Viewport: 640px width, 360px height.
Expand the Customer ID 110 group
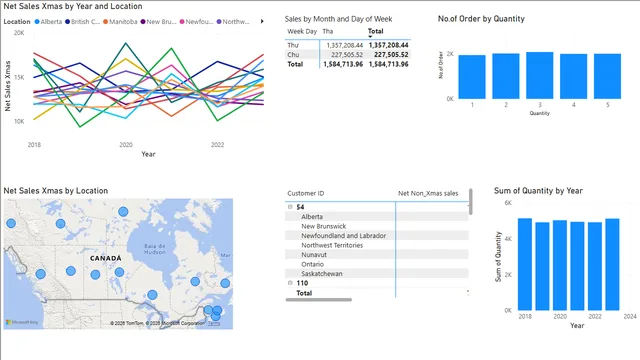click(290, 283)
